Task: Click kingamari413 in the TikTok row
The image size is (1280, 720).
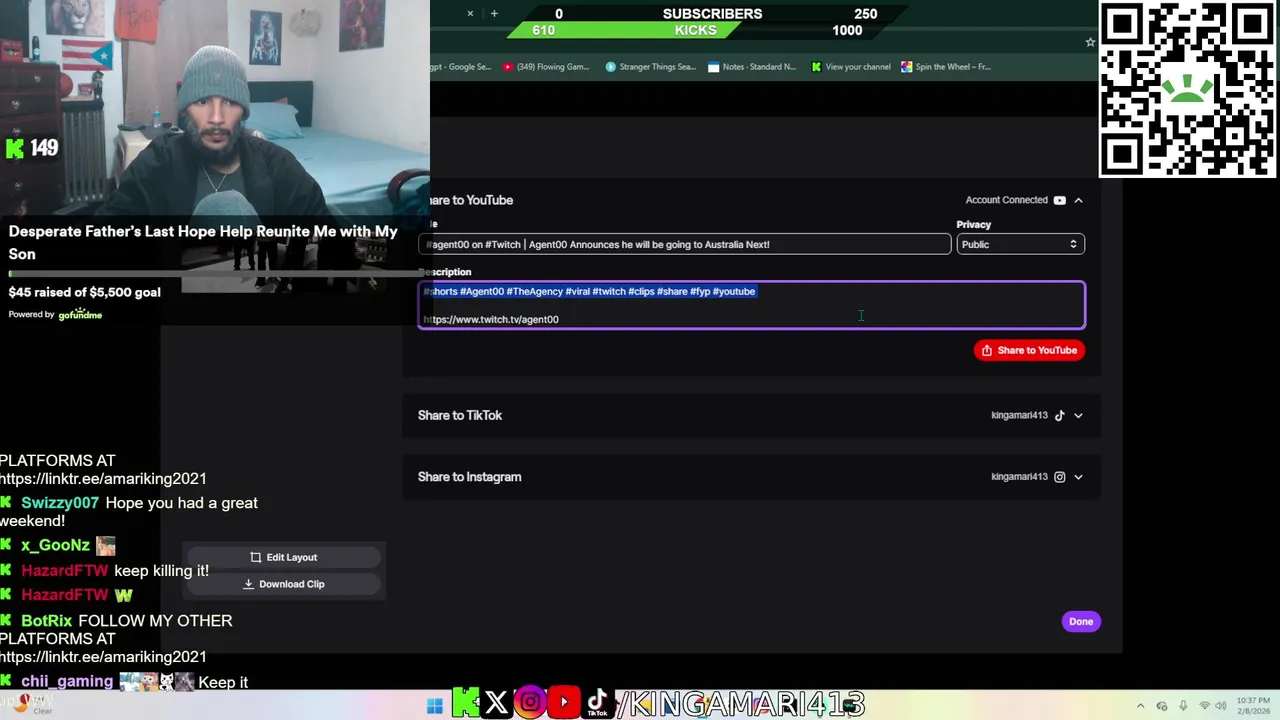Action: click(1019, 415)
